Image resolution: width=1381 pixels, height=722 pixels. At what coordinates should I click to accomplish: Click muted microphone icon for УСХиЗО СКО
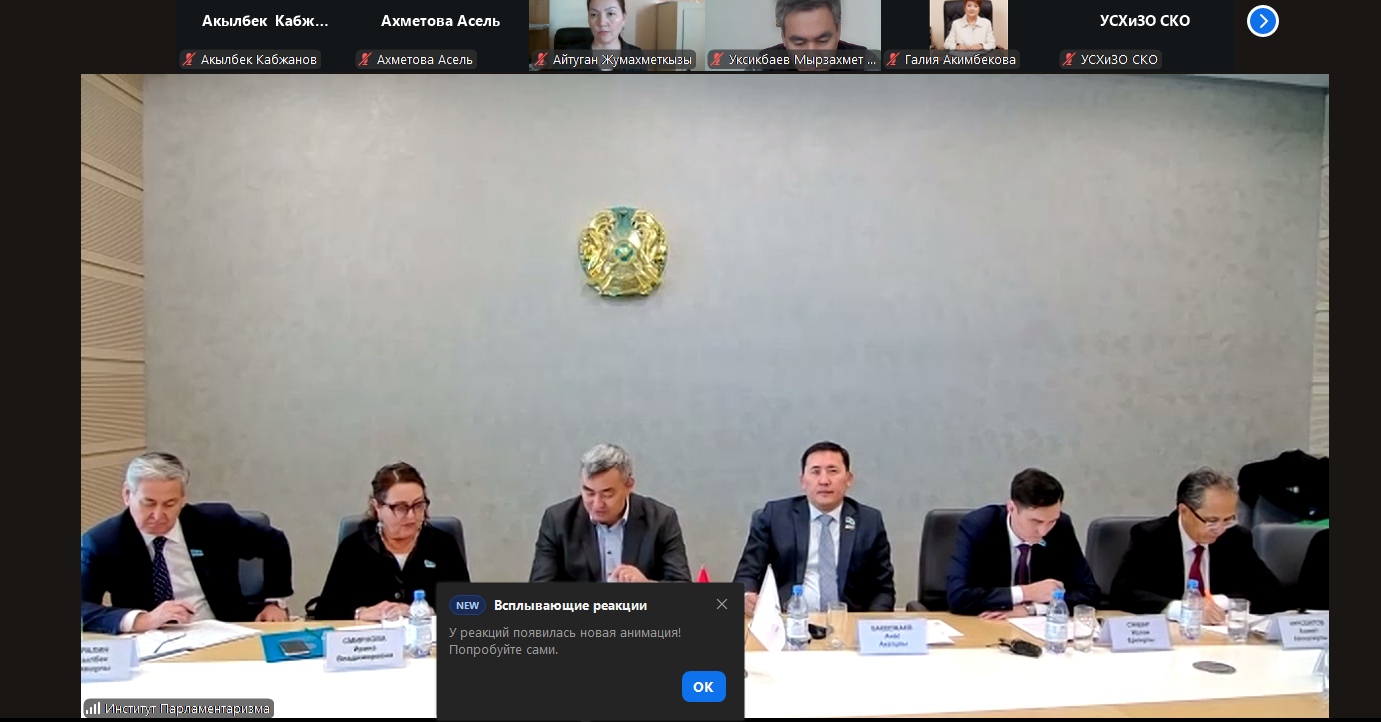point(1069,60)
